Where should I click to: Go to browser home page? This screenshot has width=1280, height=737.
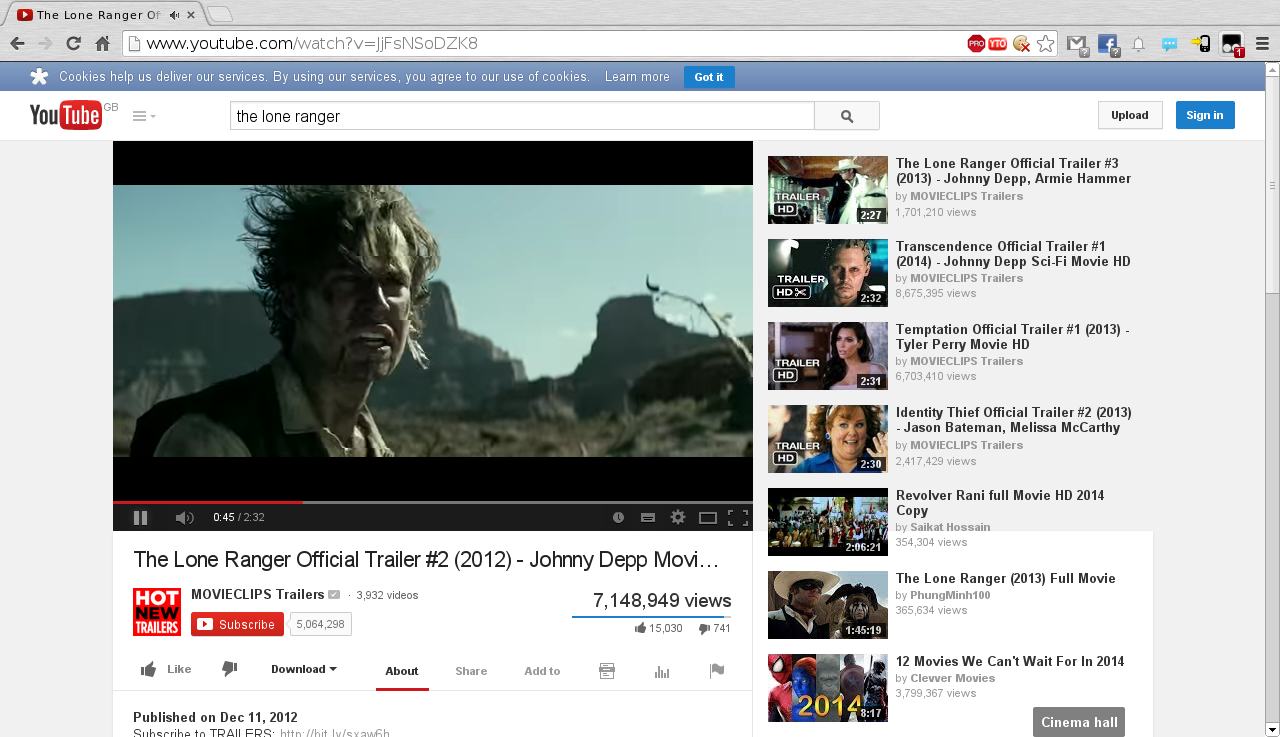[x=102, y=43]
